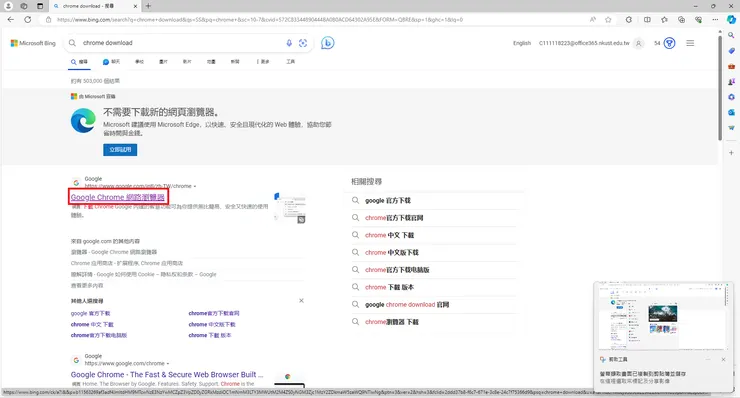
Task: Click the Microsoft Edge logo in banner
Action: click(83, 120)
